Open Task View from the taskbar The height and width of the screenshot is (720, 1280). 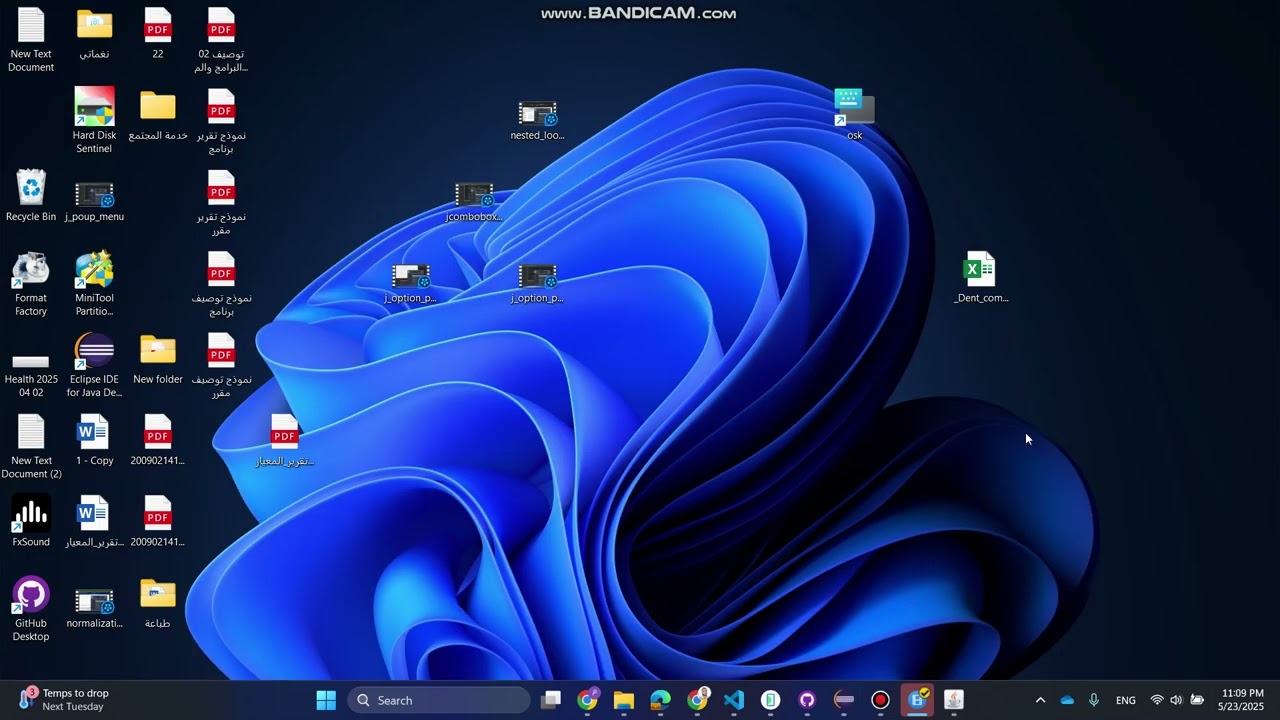pos(551,700)
